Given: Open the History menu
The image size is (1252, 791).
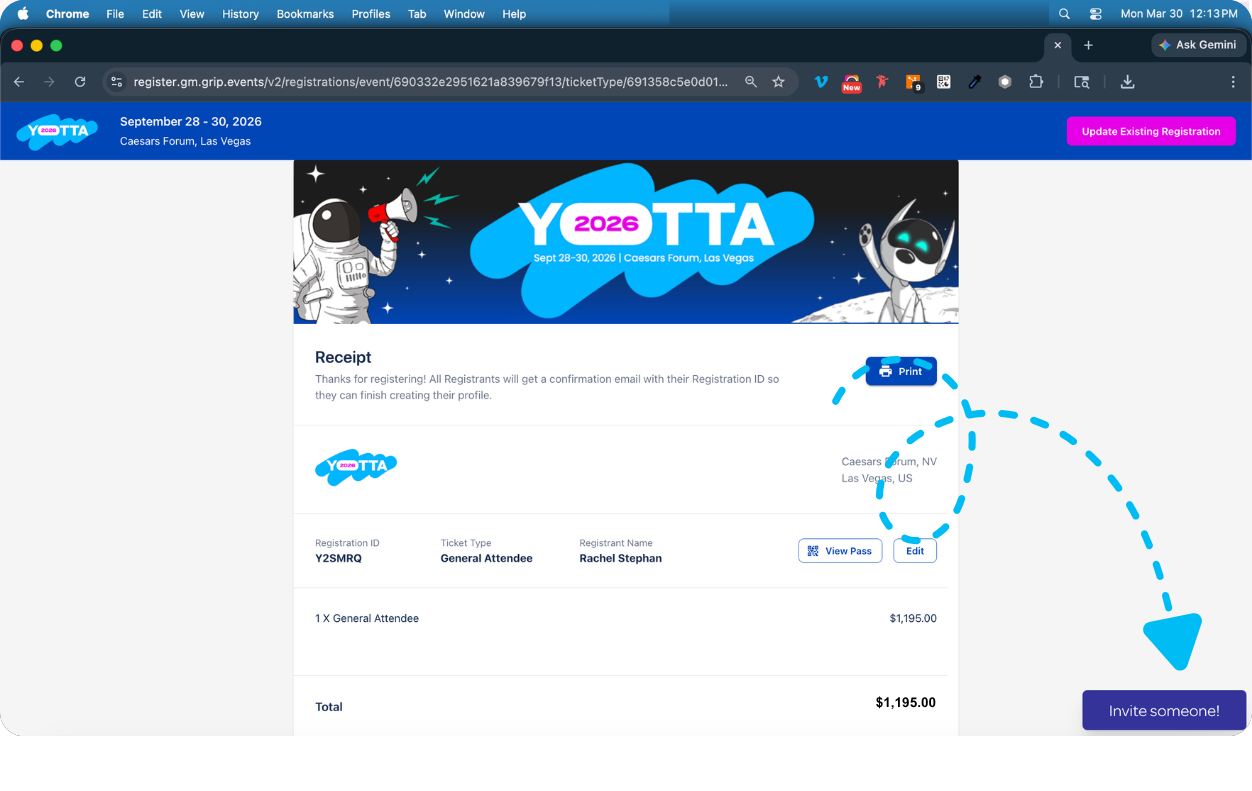Looking at the screenshot, I should pos(240,14).
